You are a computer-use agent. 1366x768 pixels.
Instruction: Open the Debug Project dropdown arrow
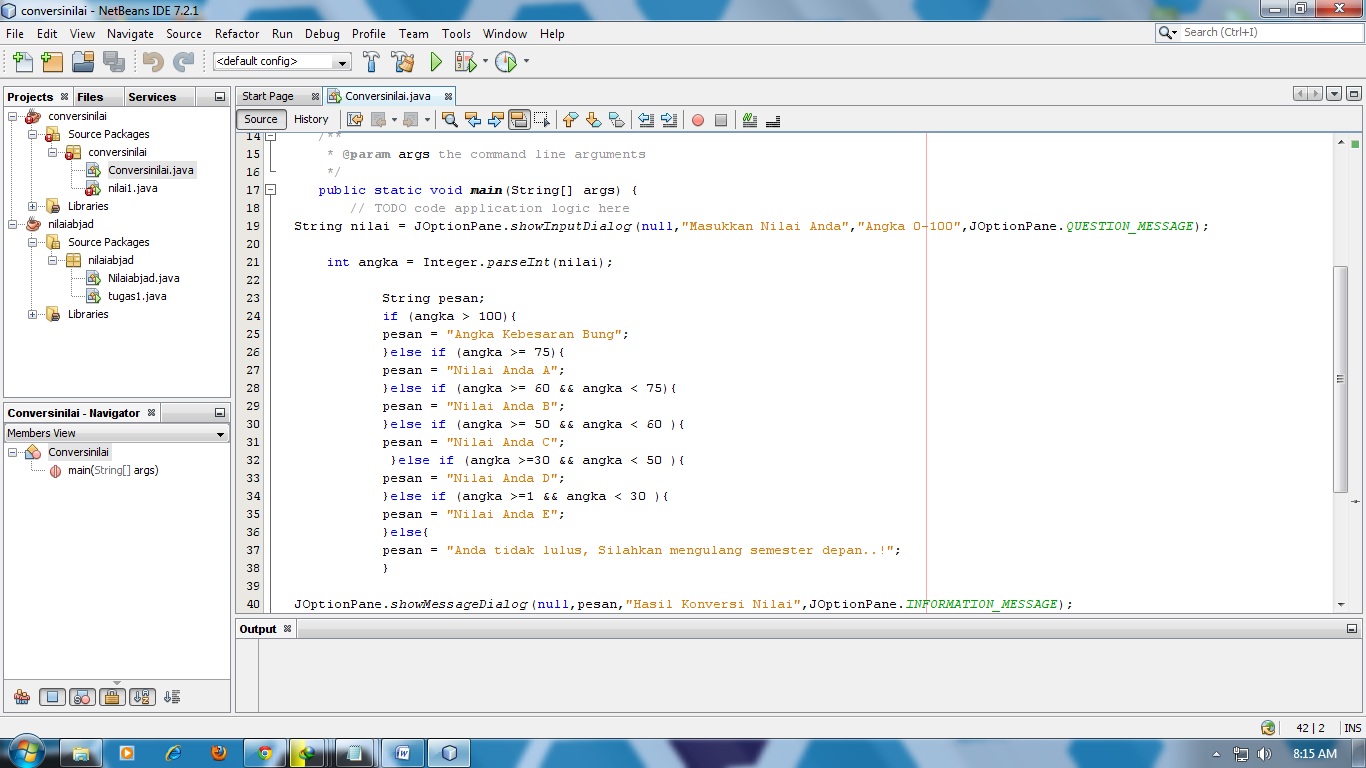point(485,62)
